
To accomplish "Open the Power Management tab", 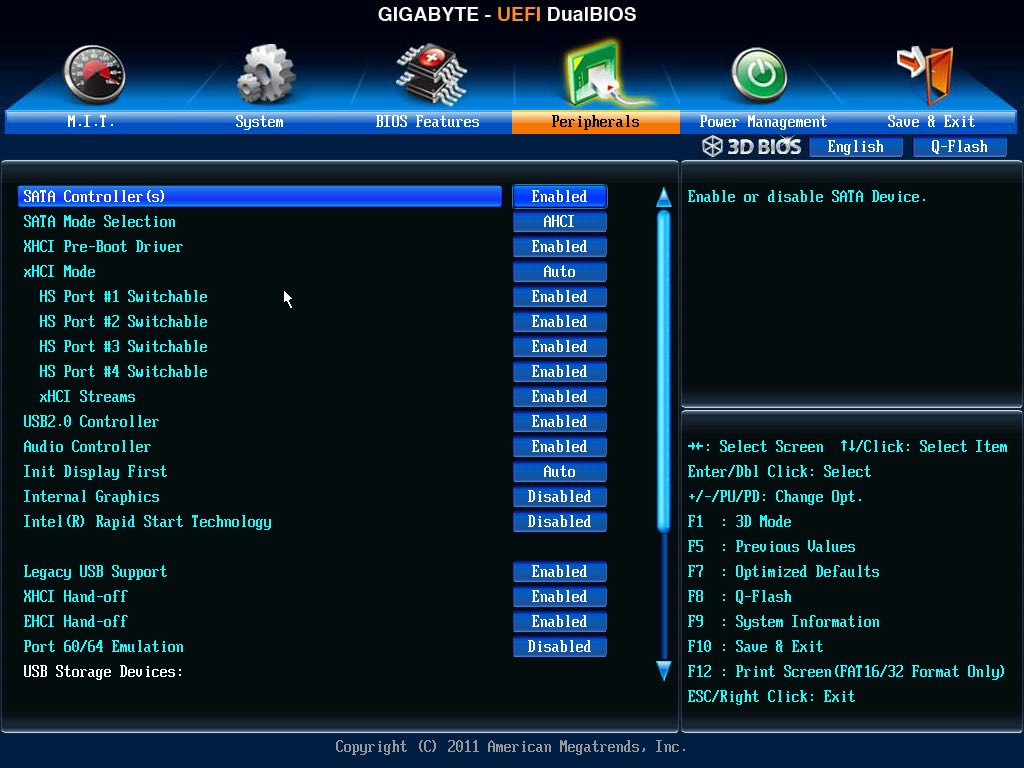I will coord(763,121).
